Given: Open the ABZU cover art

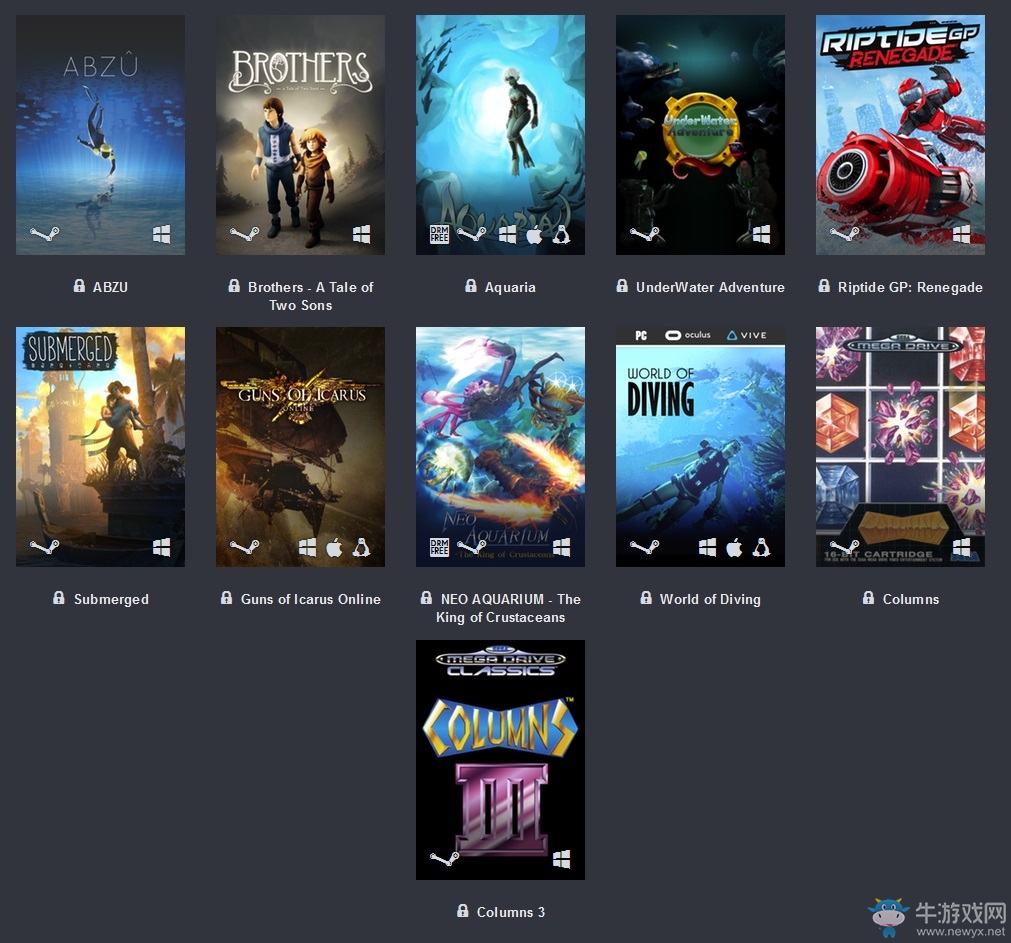Looking at the screenshot, I should [x=101, y=135].
